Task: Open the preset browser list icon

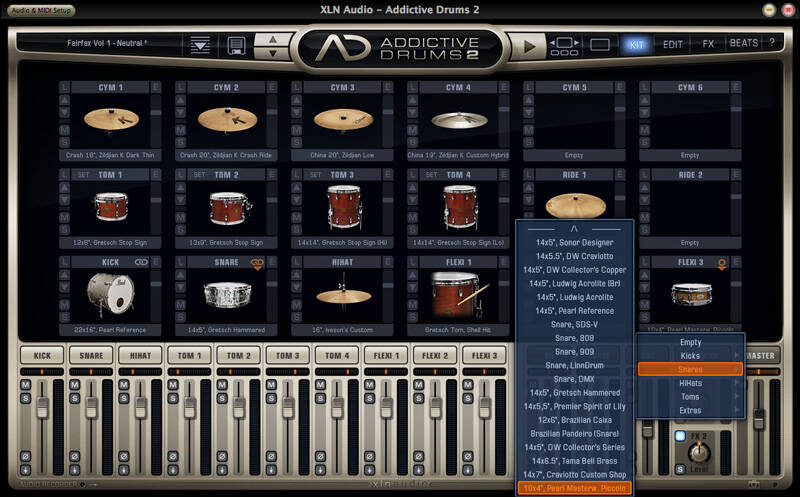Action: click(x=200, y=45)
